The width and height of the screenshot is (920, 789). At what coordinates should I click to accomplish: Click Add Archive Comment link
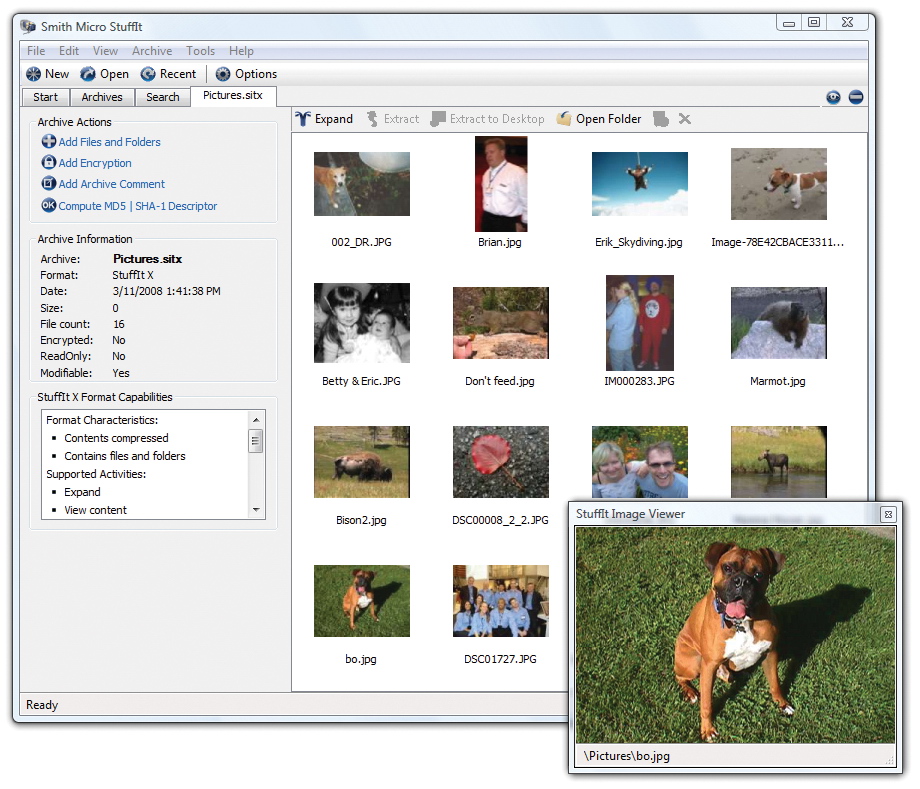[x=111, y=184]
